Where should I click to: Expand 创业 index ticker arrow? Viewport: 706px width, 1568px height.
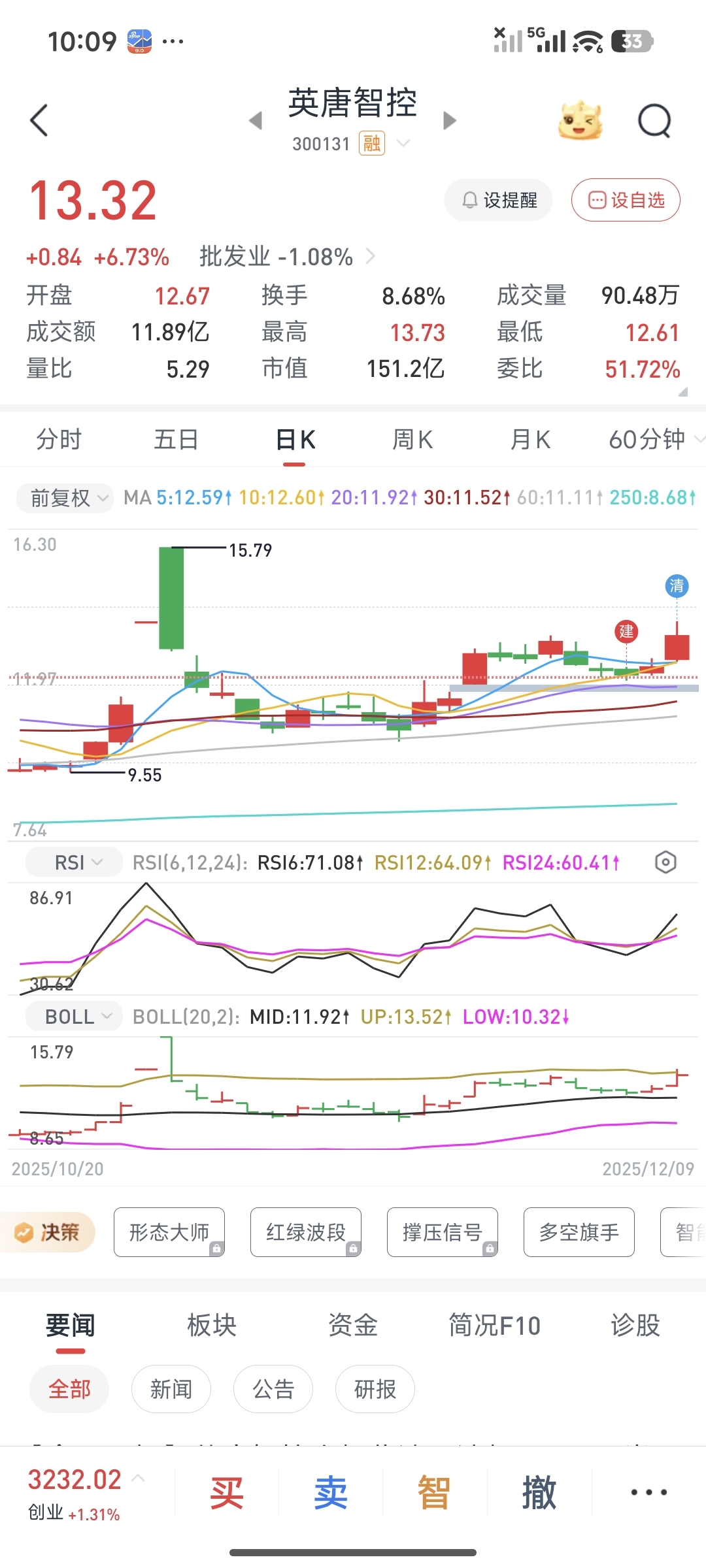click(x=139, y=1478)
